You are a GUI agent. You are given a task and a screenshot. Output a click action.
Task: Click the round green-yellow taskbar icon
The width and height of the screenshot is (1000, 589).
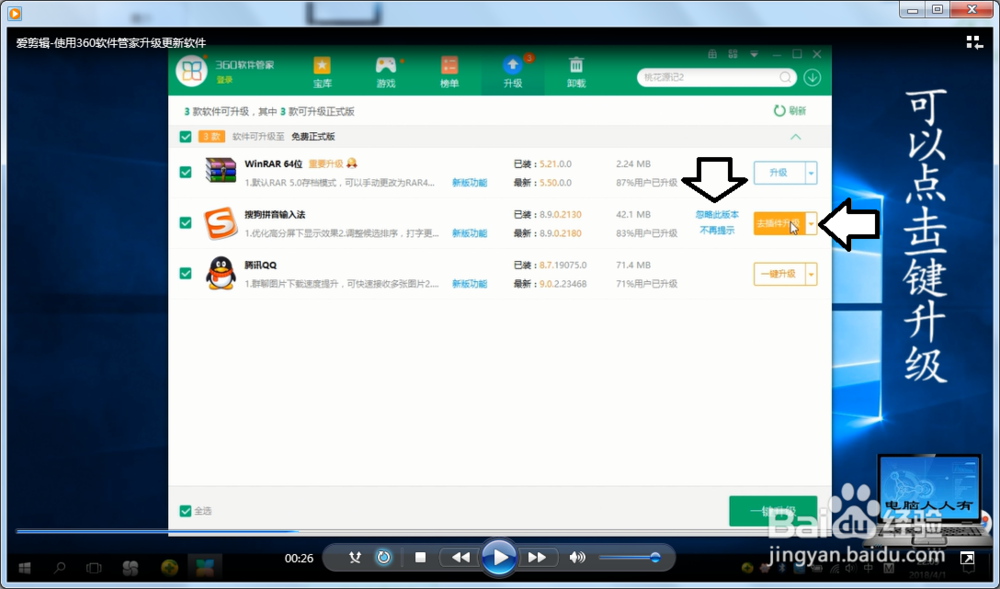point(169,567)
